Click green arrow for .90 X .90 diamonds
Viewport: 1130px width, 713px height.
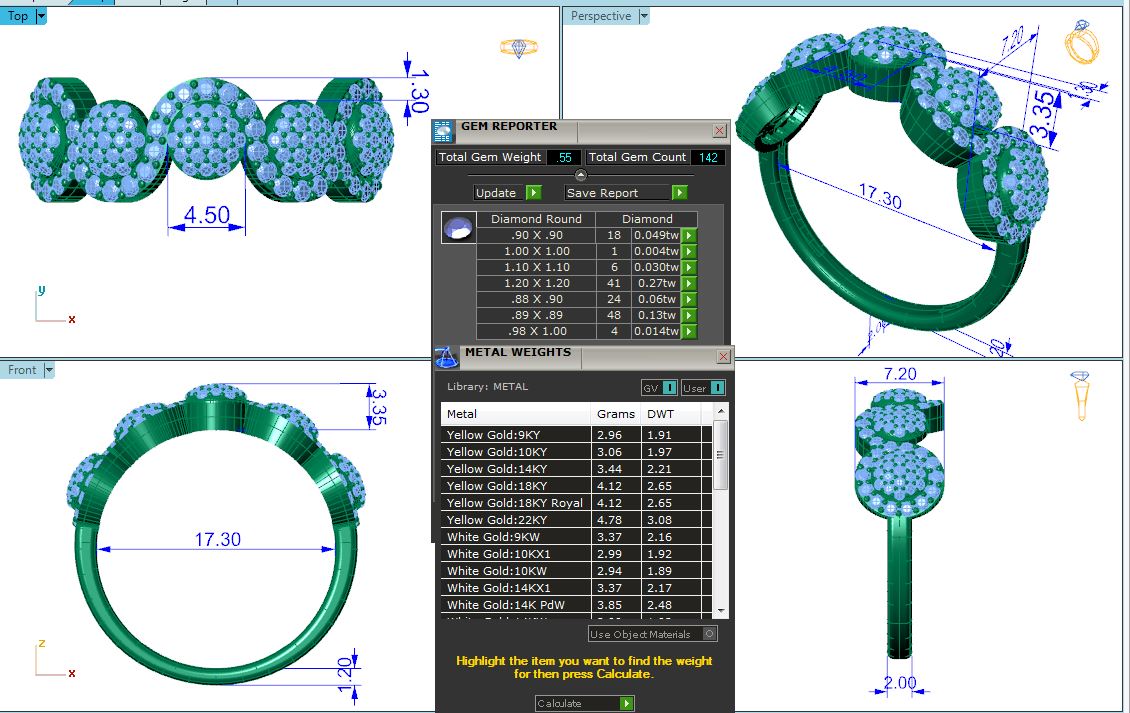point(688,236)
